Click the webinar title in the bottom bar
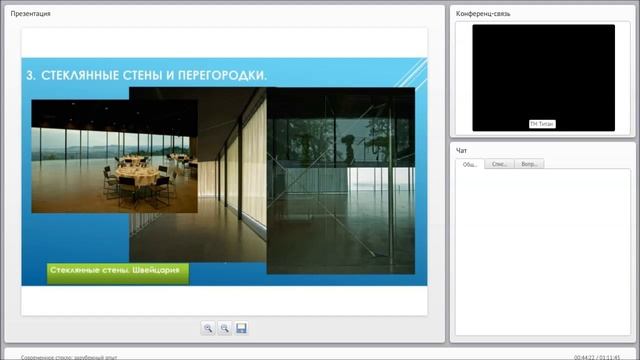 (x=69, y=357)
